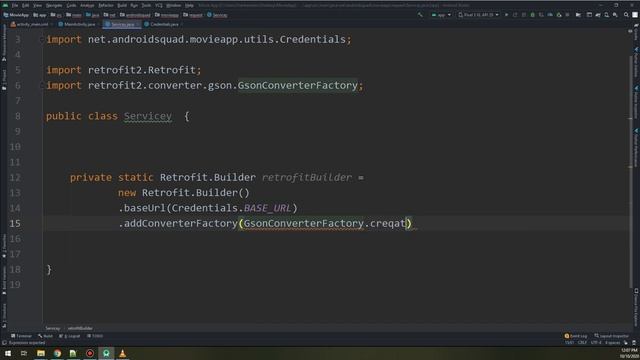The height and width of the screenshot is (360, 640).
Task: Click the app module breadcrumb
Action: [x=40, y=15]
